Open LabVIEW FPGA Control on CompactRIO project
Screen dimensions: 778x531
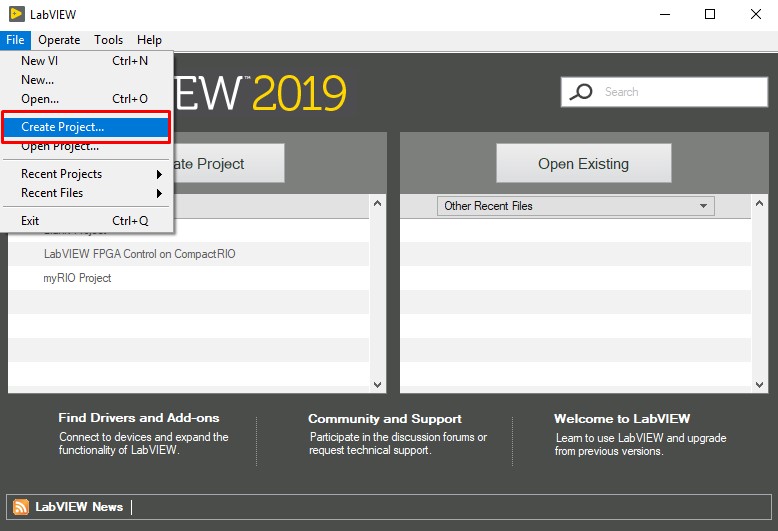(x=140, y=254)
